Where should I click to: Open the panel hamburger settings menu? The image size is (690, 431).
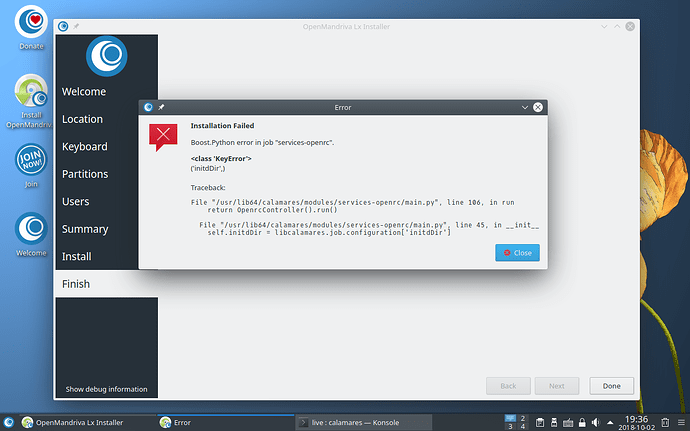click(681, 422)
